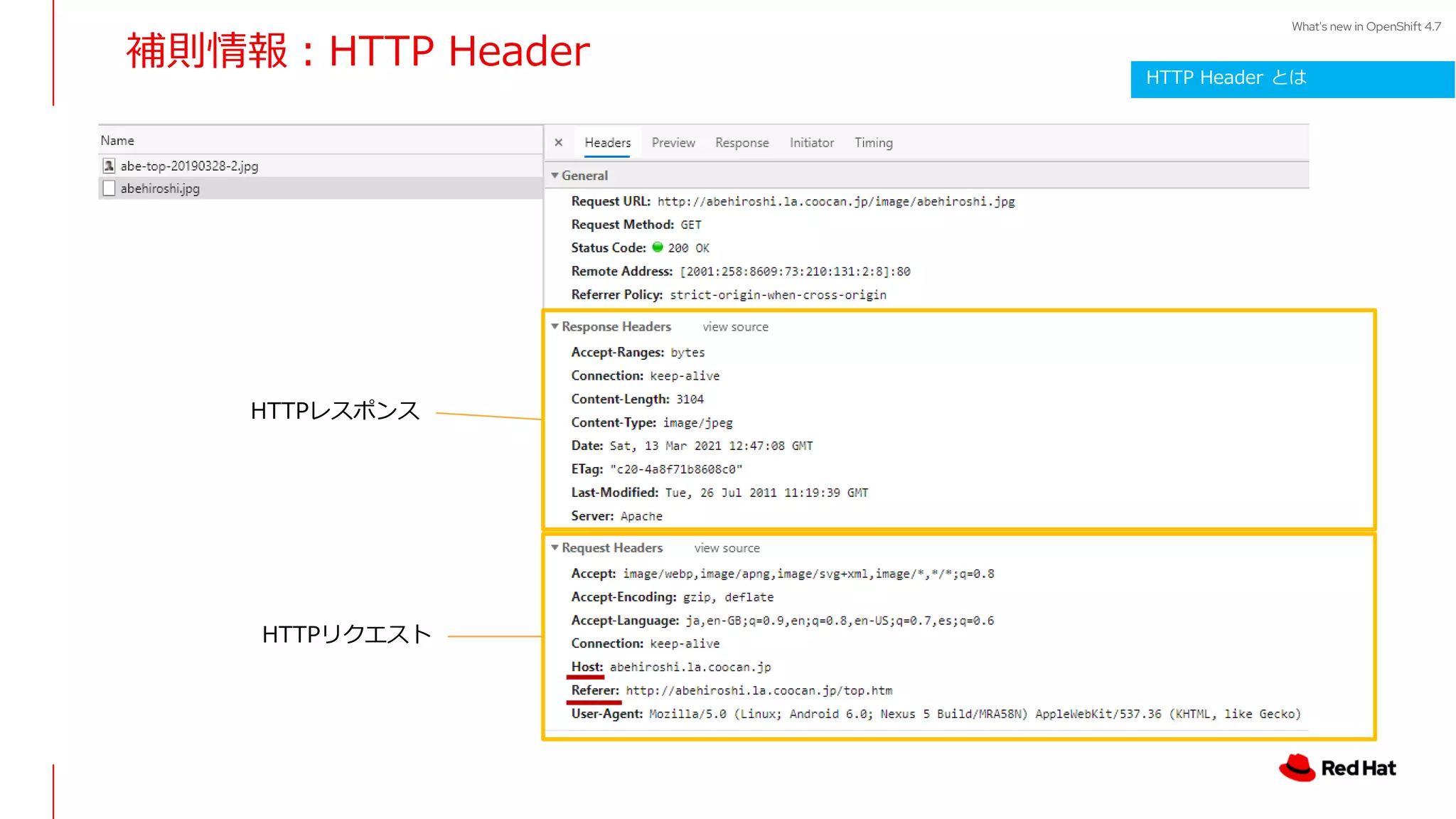Collapse the Request Headers section
This screenshot has height=819, width=1456.
(555, 547)
